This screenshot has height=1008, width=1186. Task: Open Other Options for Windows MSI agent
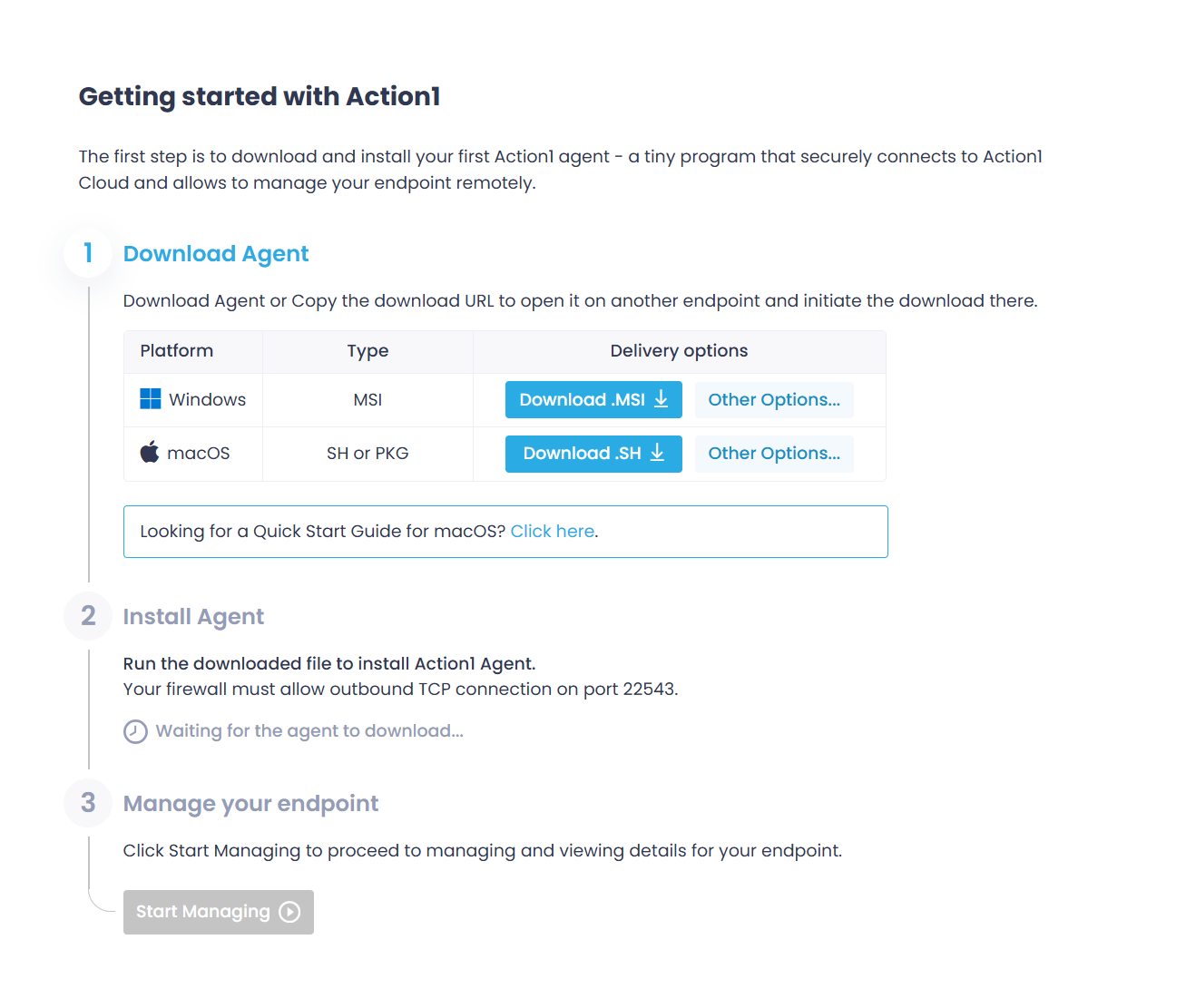[774, 399]
